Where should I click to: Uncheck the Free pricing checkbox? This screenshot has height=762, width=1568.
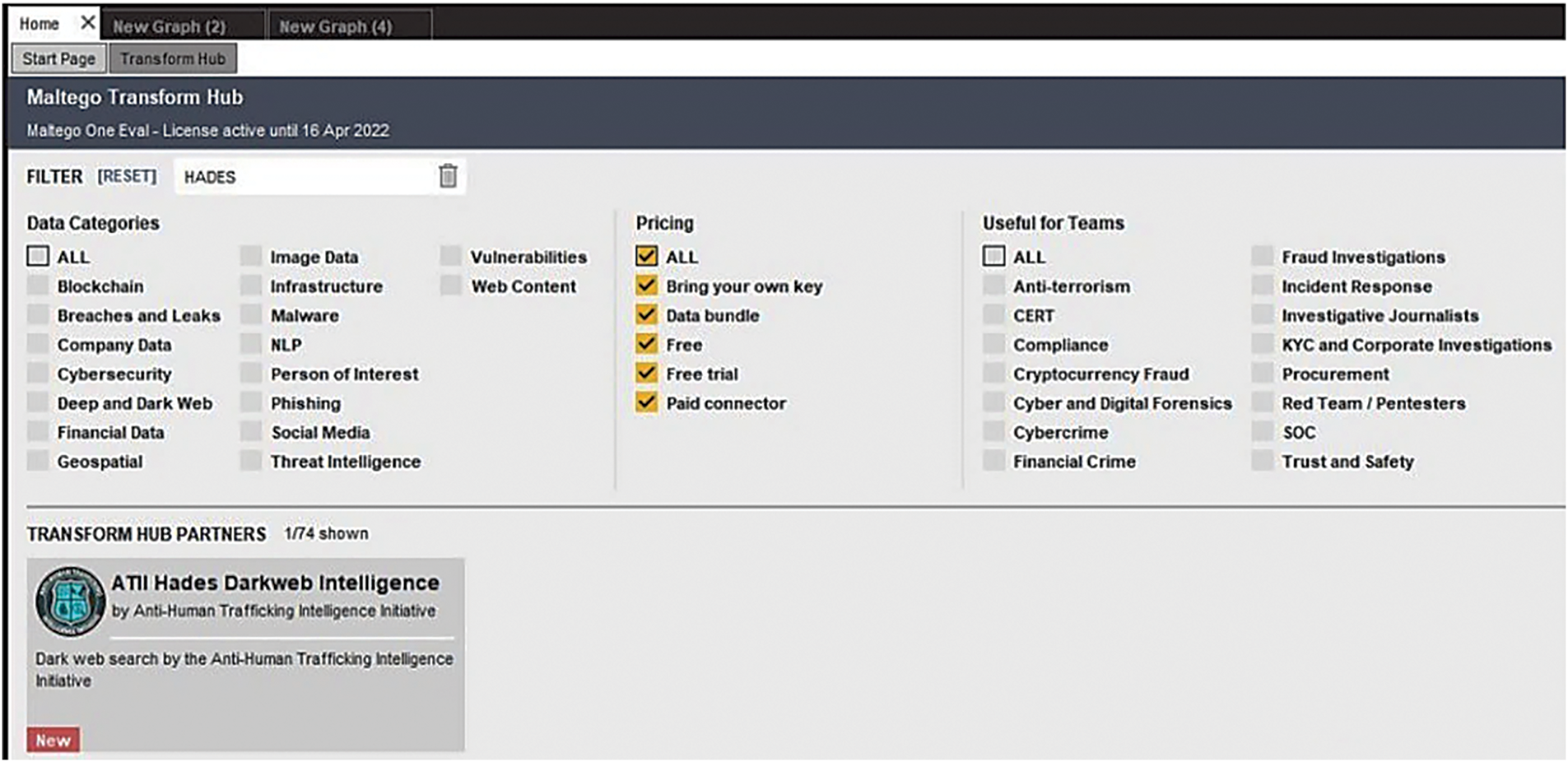[x=647, y=344]
